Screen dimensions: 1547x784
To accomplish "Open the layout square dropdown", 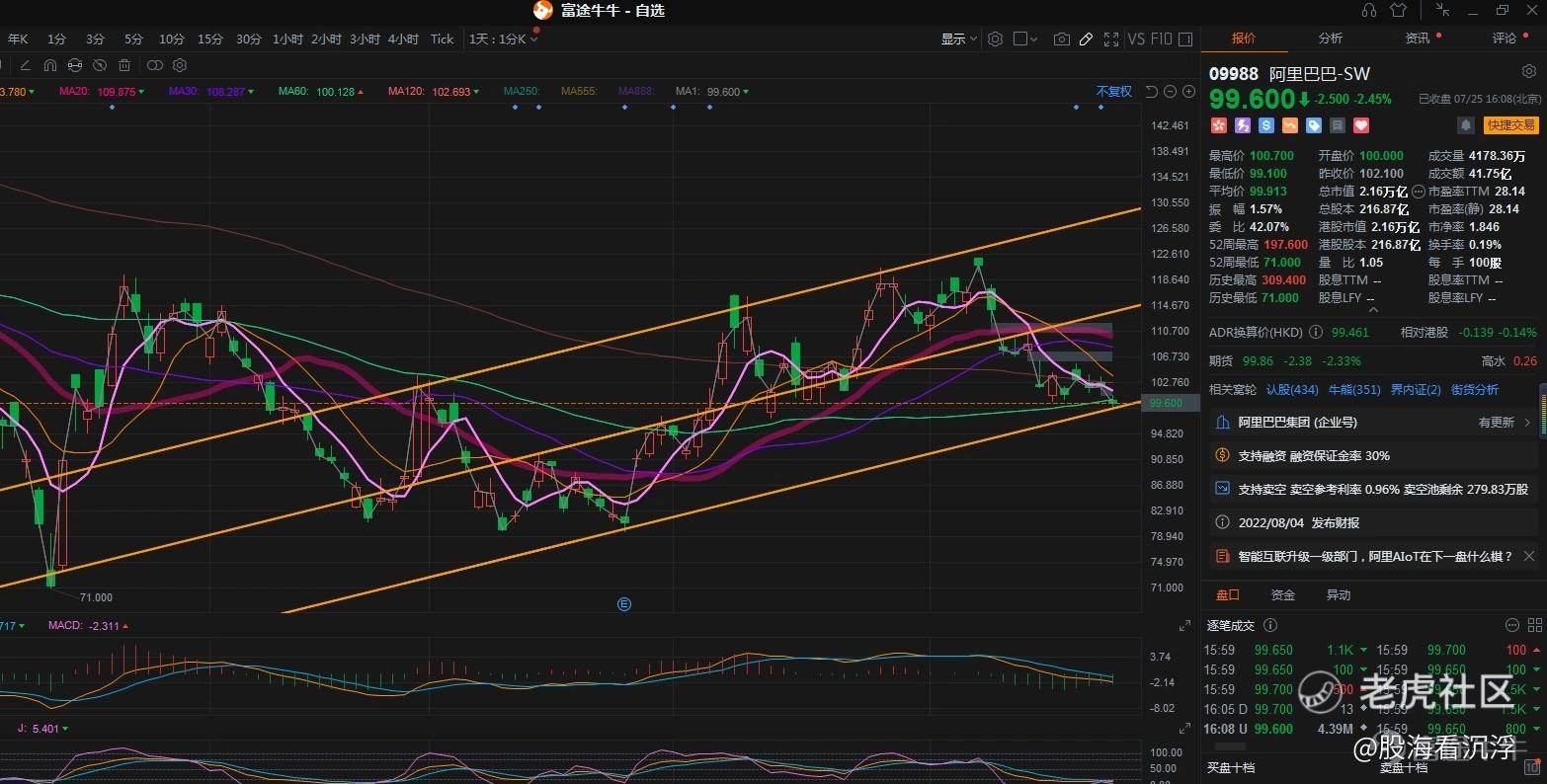I will click(x=1025, y=39).
